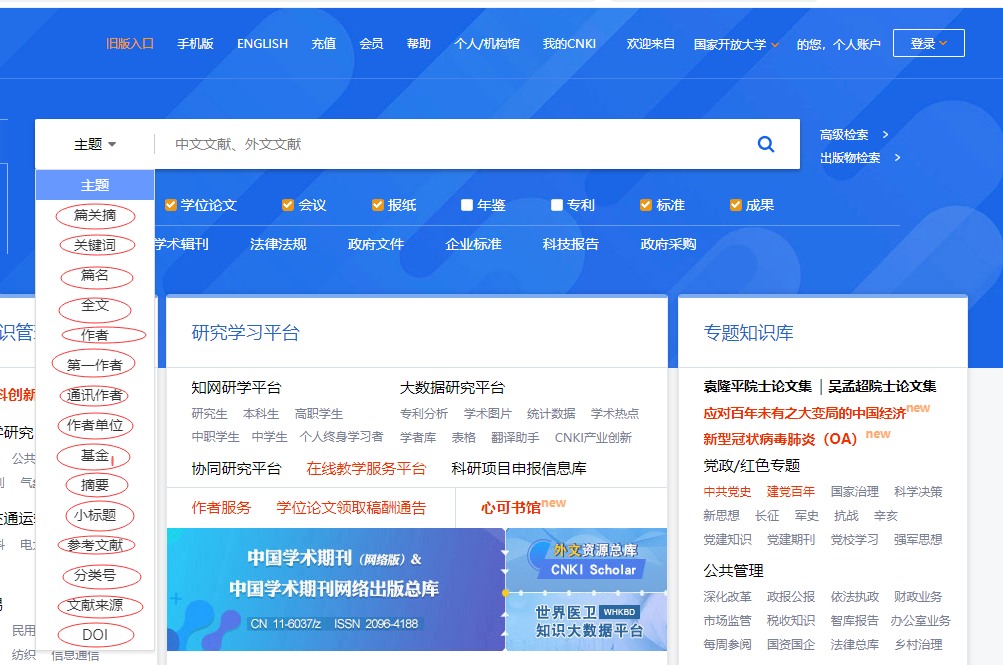Image resolution: width=1003 pixels, height=665 pixels.
Task: Open 大数据研究平台 link
Action: coord(452,387)
